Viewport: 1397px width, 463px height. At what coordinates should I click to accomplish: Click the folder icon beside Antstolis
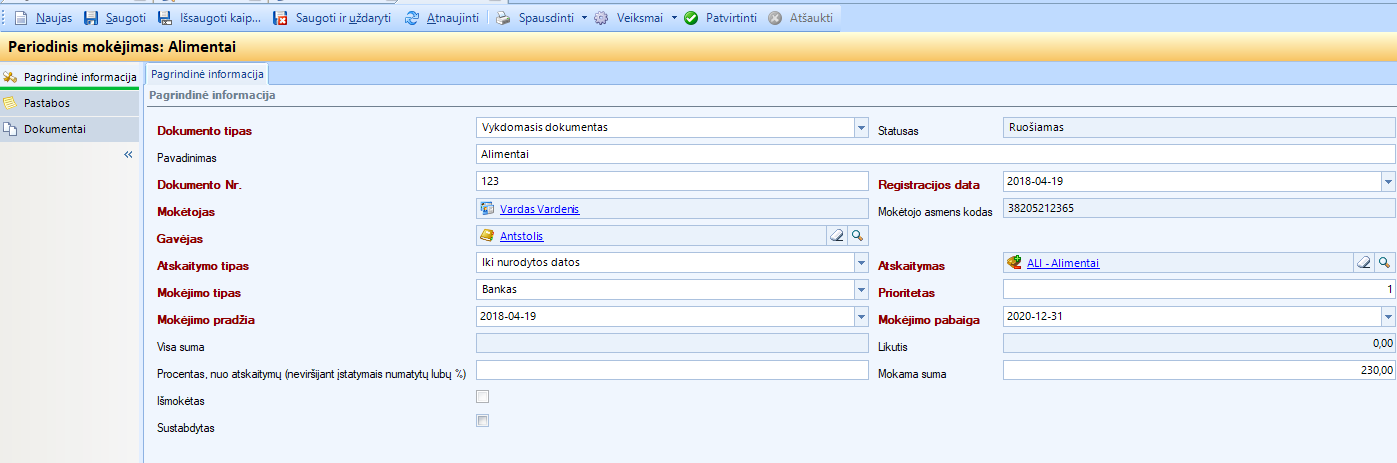(487, 235)
